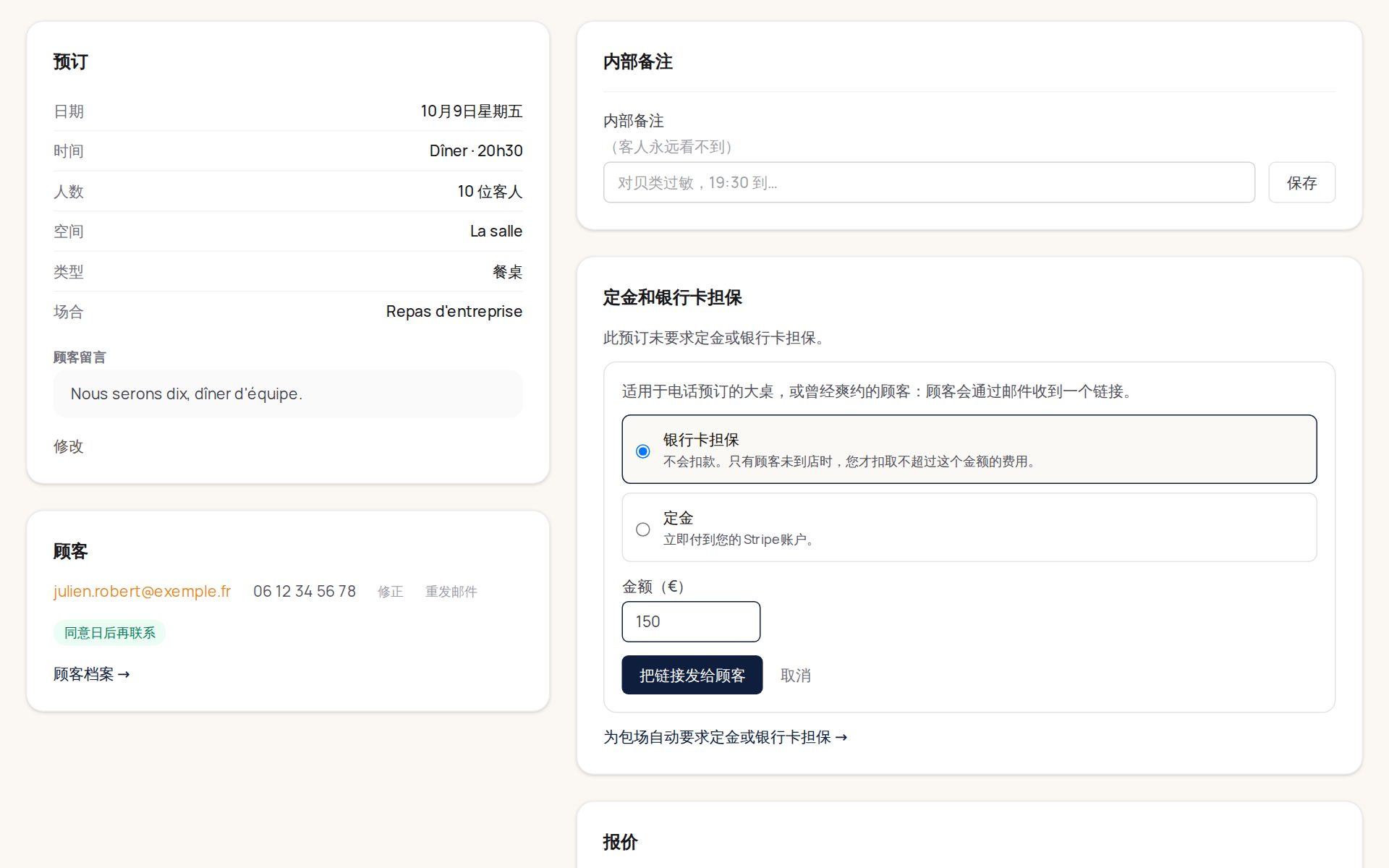Click the customer message Nous serons dix

point(288,393)
